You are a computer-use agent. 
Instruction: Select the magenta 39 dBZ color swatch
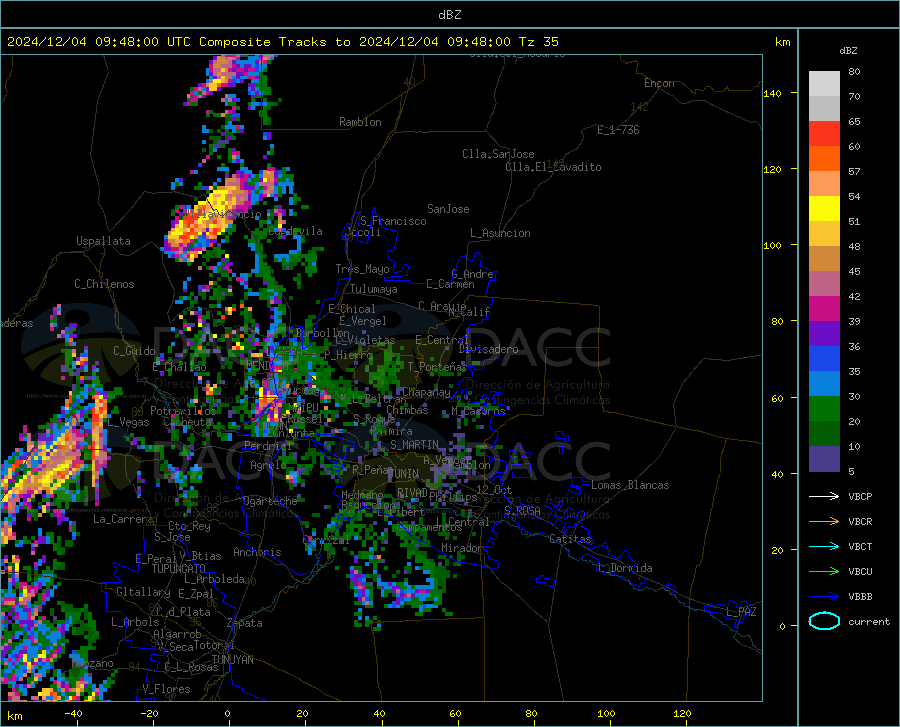tap(824, 309)
